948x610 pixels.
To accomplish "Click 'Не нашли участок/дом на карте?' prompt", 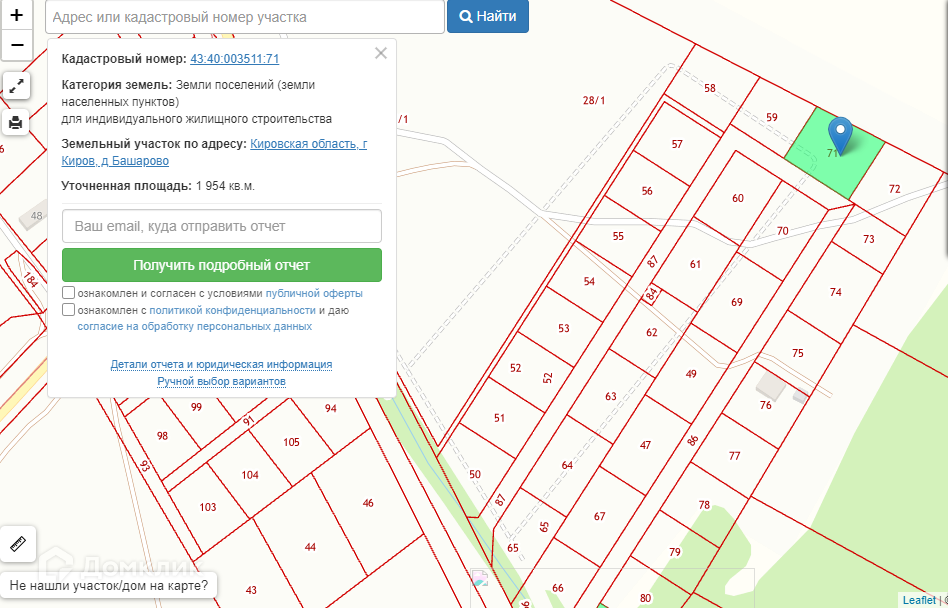I will click(109, 585).
